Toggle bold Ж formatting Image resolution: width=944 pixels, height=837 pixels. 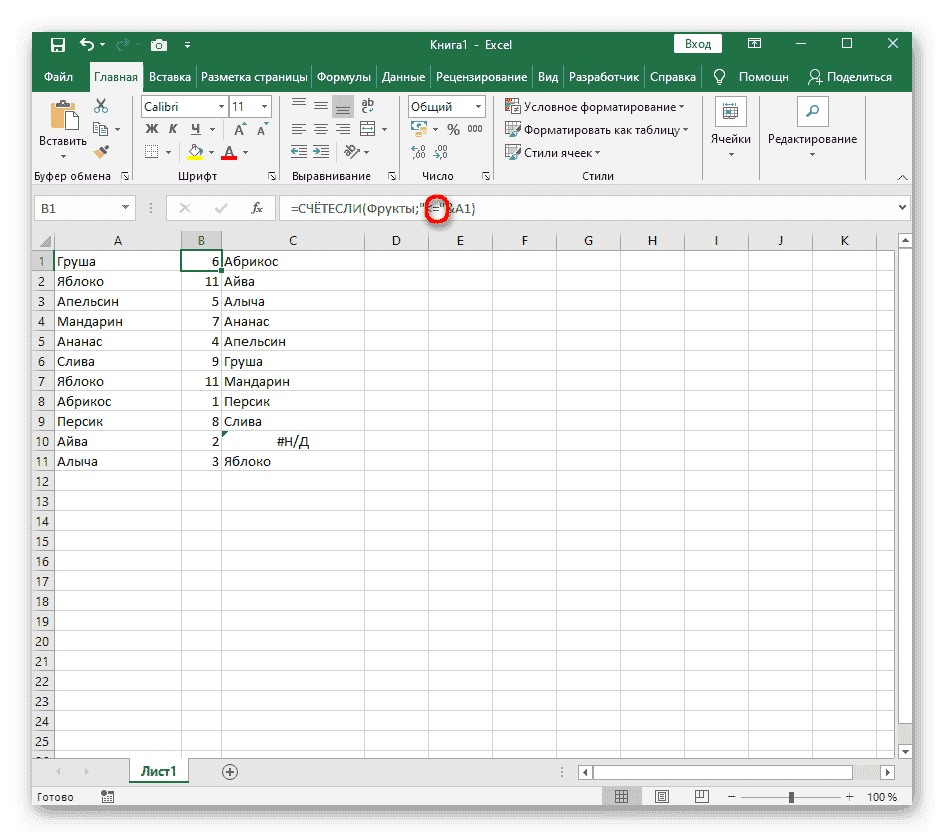coord(152,129)
